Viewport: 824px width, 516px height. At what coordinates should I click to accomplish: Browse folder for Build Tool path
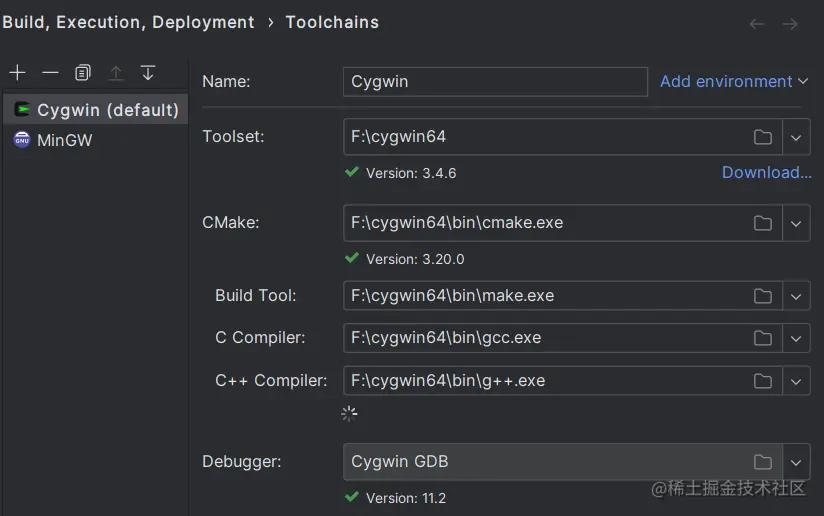pos(763,296)
